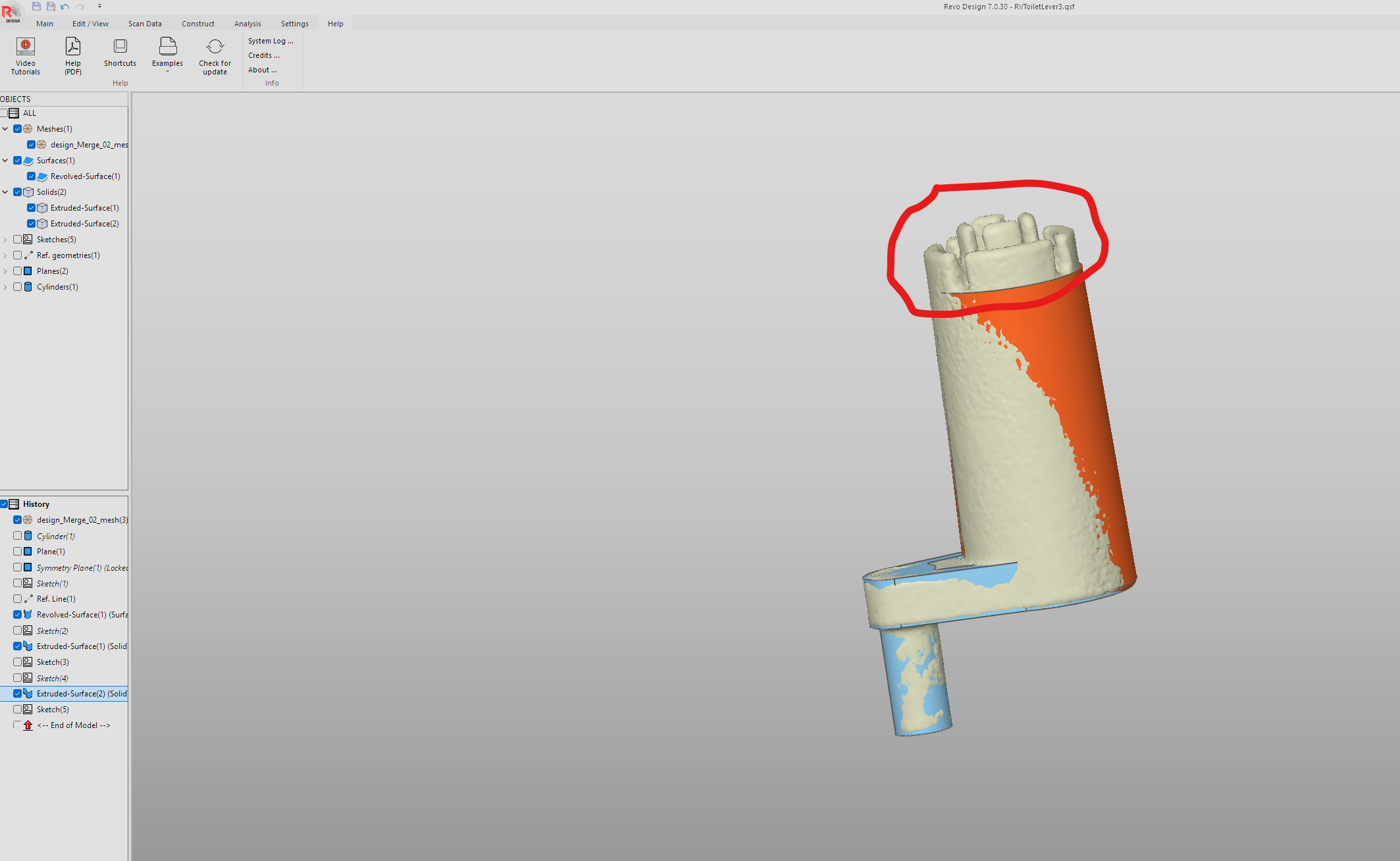Click the End of Model marker
Screen dimensions: 1400x861
[73, 725]
